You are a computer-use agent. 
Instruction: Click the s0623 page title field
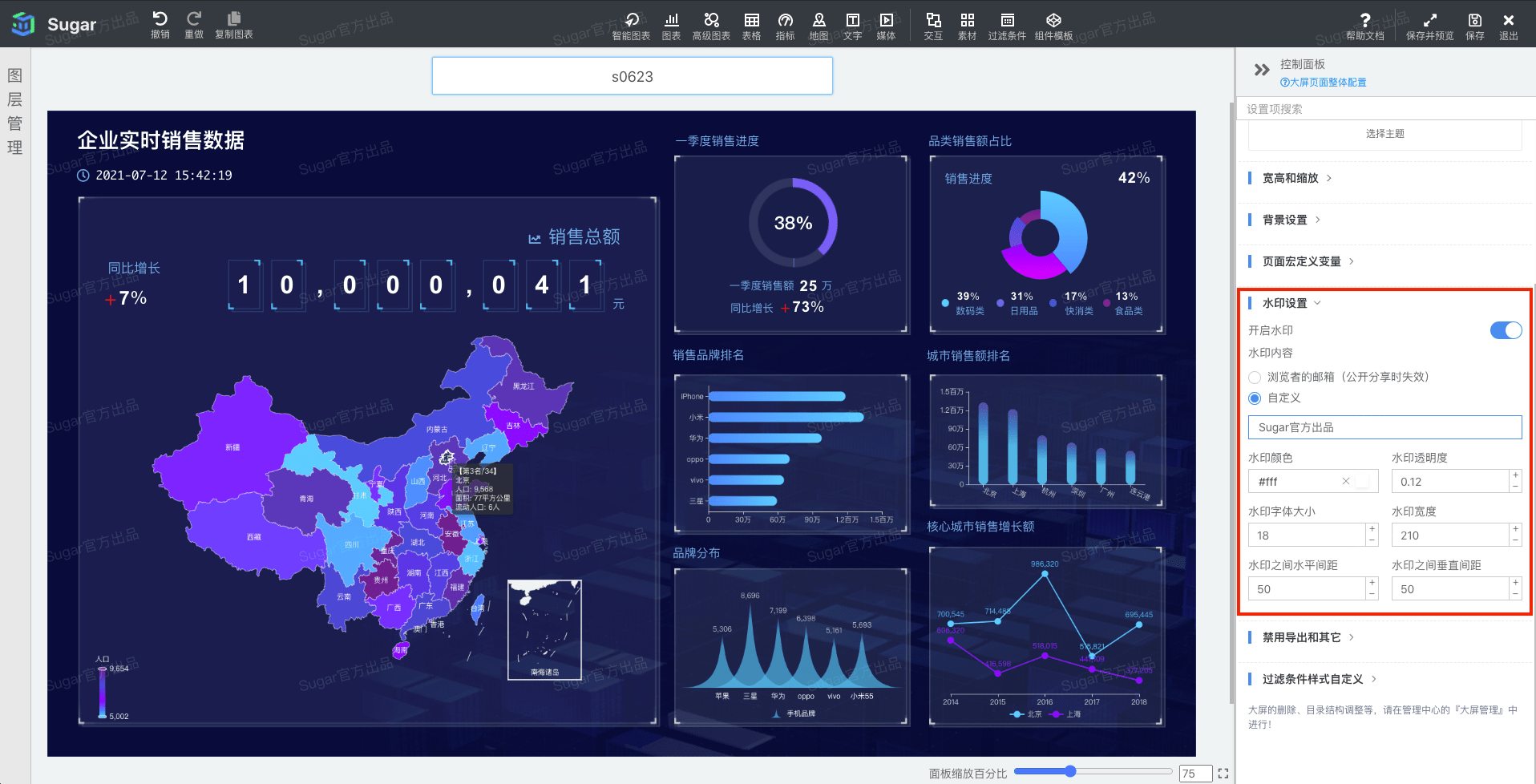pyautogui.click(x=633, y=76)
